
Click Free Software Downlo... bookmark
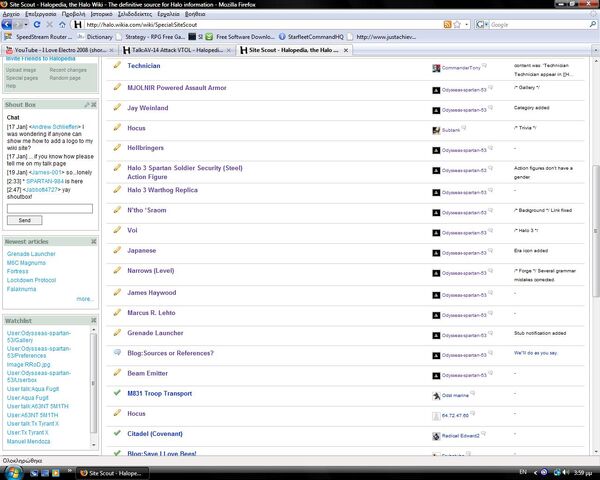[240, 37]
